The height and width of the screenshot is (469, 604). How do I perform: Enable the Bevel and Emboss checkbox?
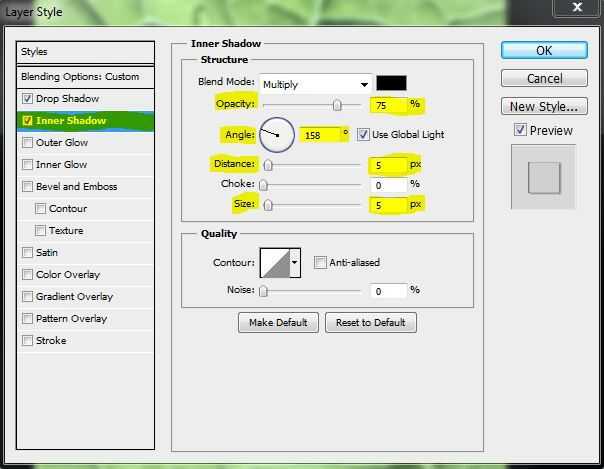pyautogui.click(x=27, y=186)
